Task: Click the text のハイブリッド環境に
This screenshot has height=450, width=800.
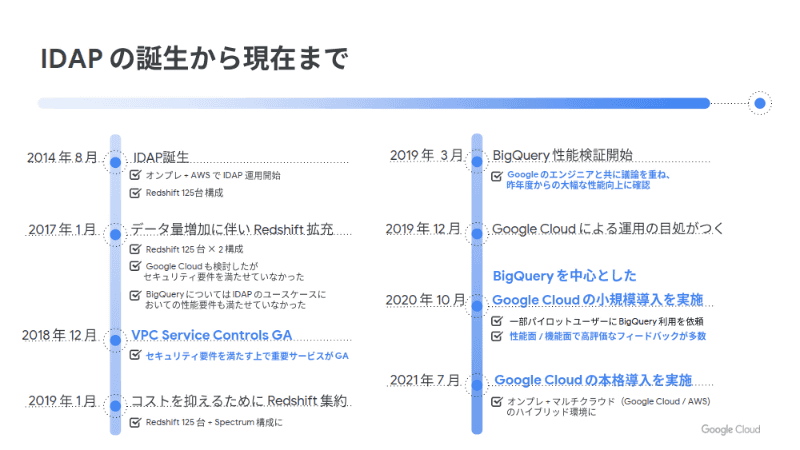Action: [551, 412]
